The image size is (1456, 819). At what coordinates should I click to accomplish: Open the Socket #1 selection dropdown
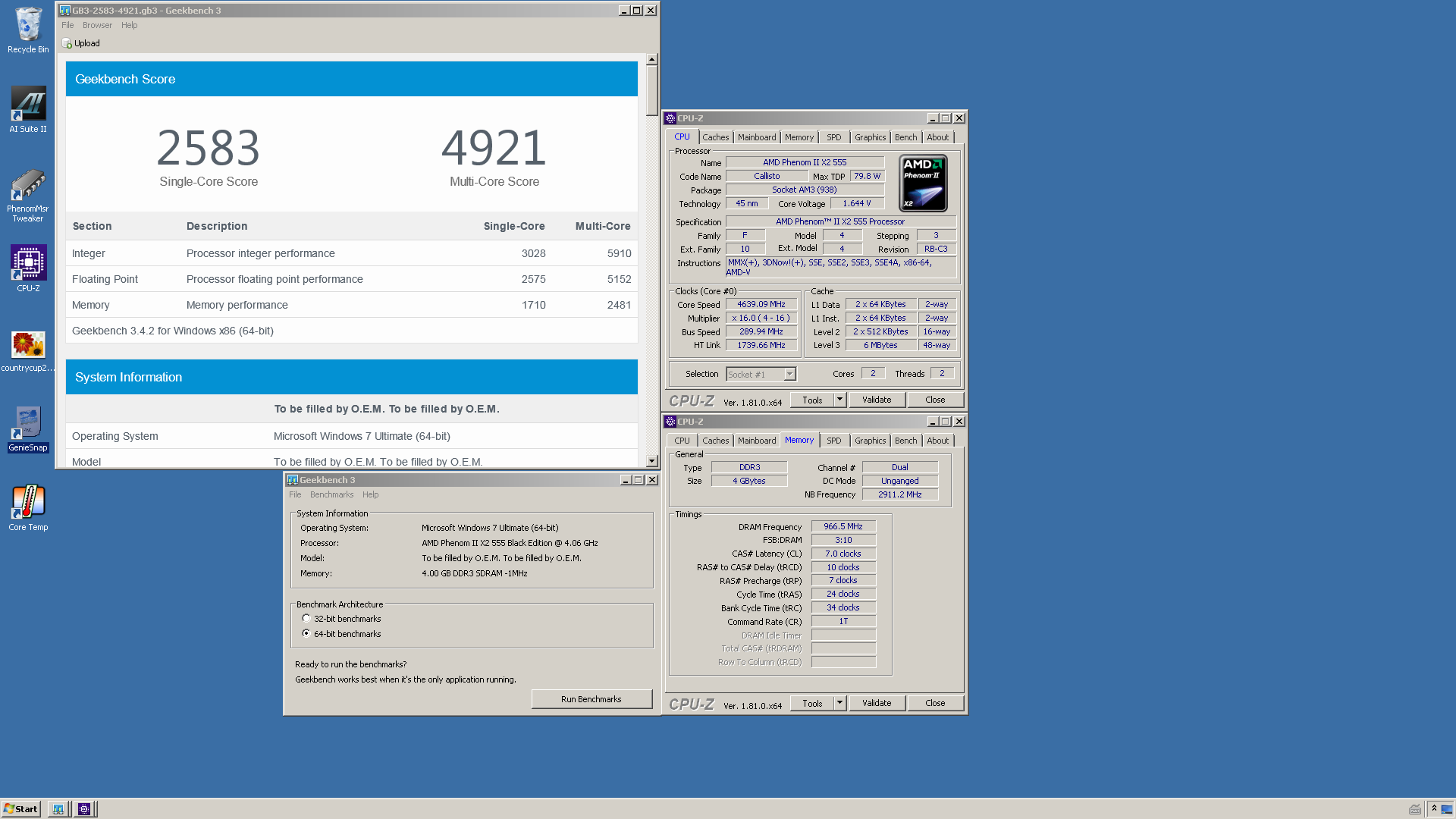coord(789,375)
